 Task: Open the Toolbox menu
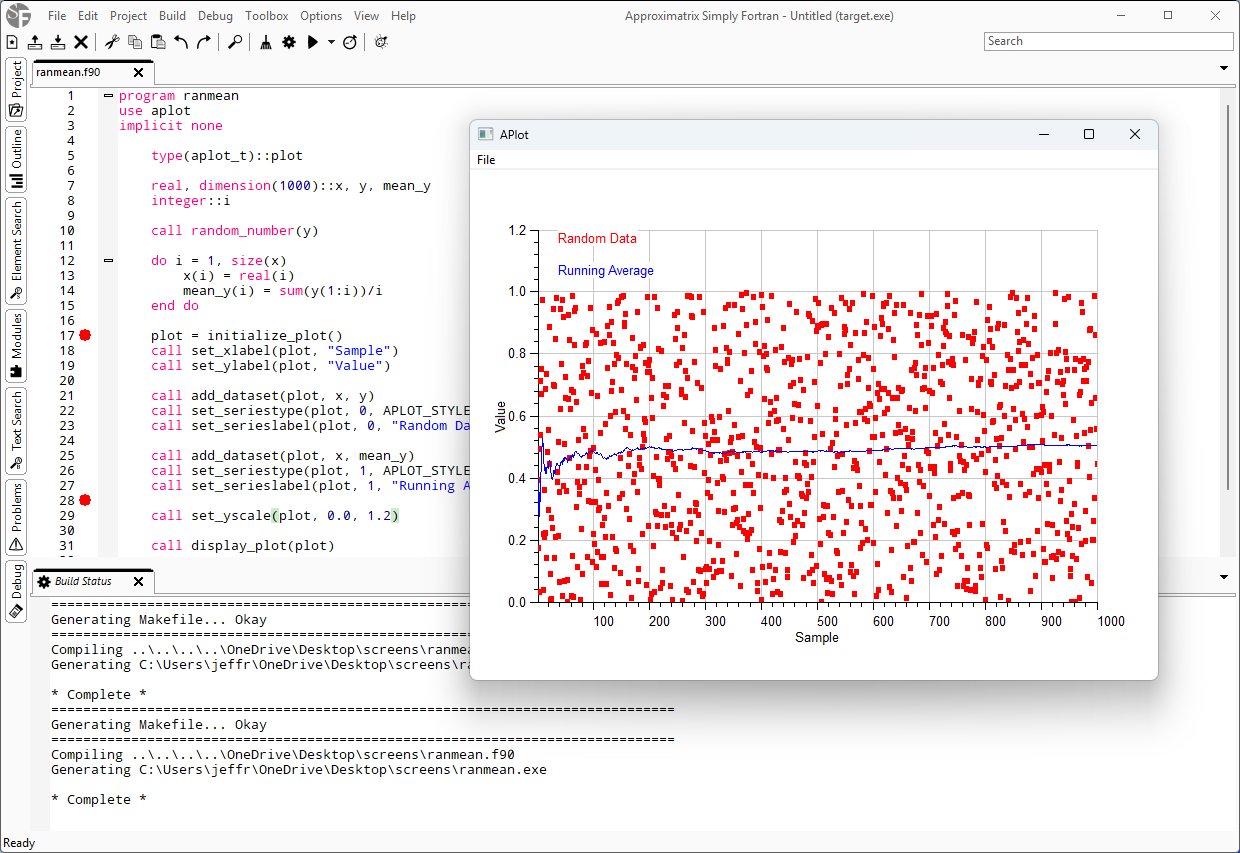coord(267,16)
